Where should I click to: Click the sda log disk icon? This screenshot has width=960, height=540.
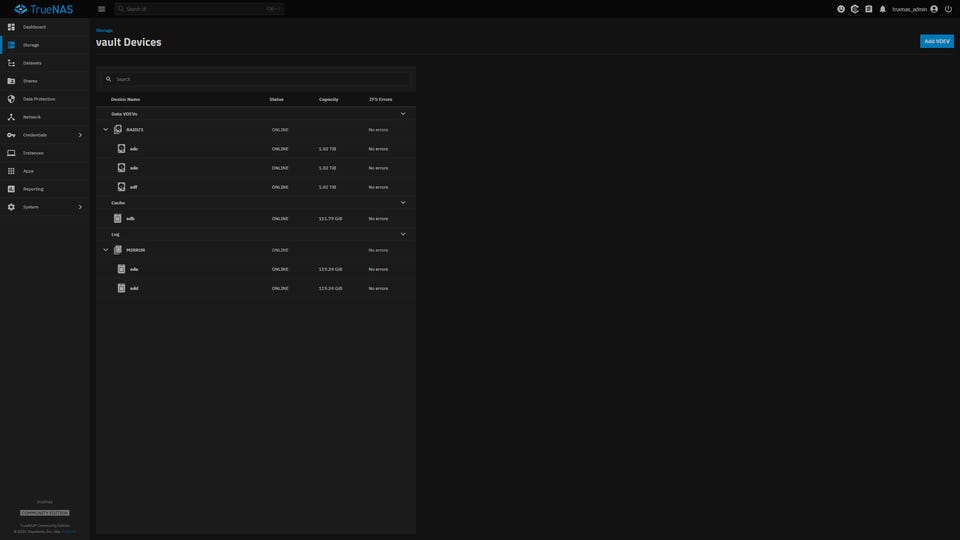[x=121, y=269]
